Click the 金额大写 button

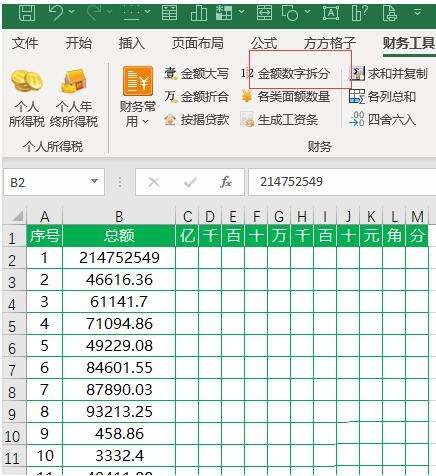pyautogui.click(x=196, y=74)
